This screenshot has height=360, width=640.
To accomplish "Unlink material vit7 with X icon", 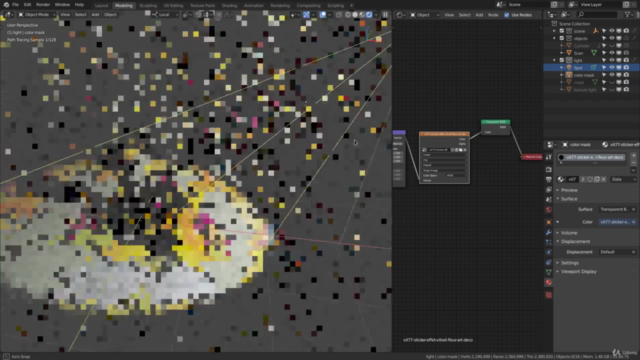I will click(604, 179).
